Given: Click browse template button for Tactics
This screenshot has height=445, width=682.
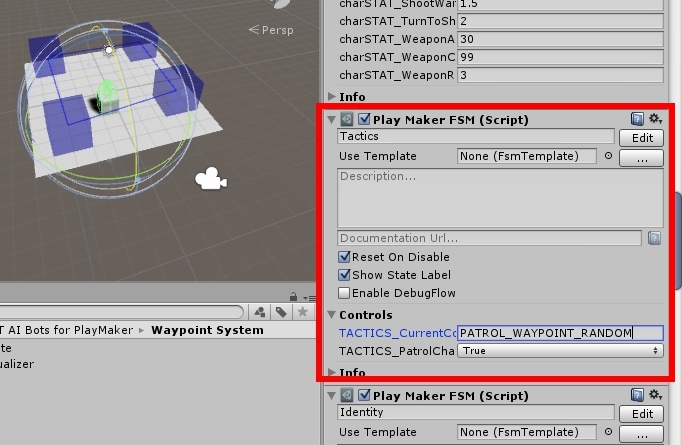Looking at the screenshot, I should pos(642,157).
